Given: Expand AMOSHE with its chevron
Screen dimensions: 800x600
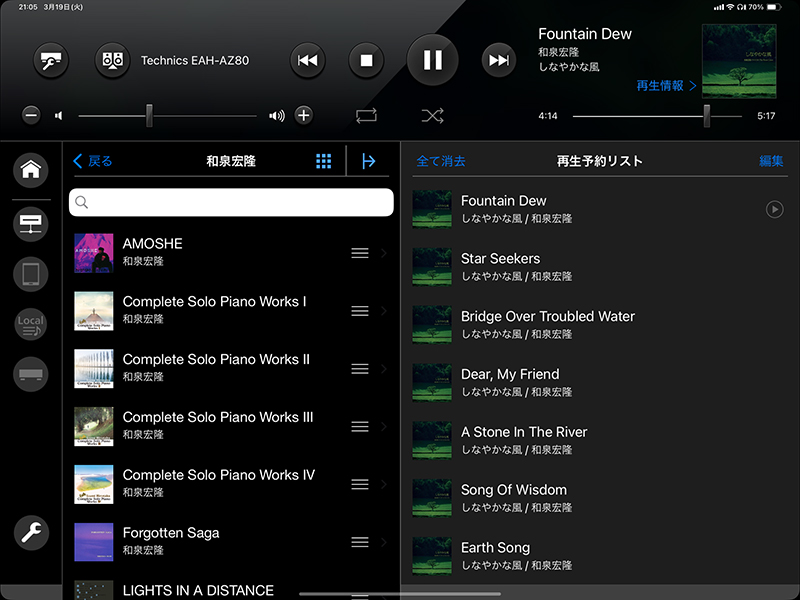Looking at the screenshot, I should coord(384,253).
